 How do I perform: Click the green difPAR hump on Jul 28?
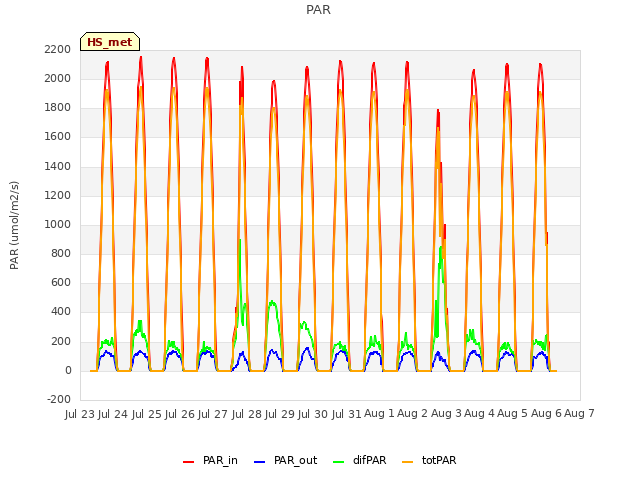pos(273,304)
